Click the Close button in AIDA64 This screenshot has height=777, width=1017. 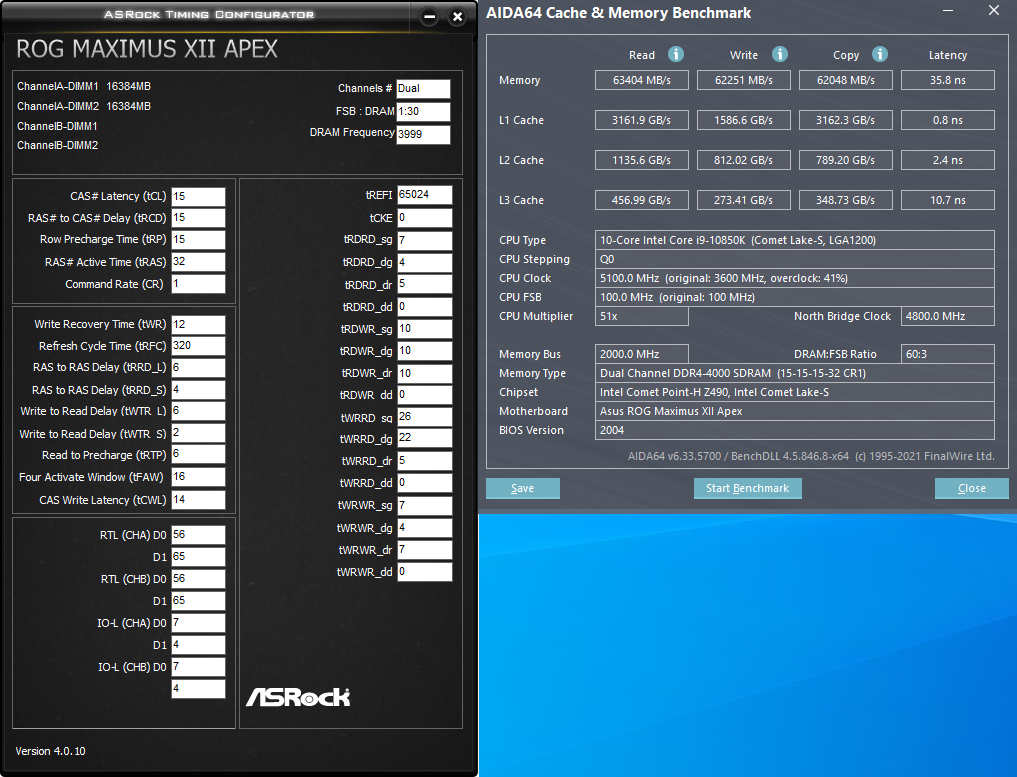coord(972,488)
